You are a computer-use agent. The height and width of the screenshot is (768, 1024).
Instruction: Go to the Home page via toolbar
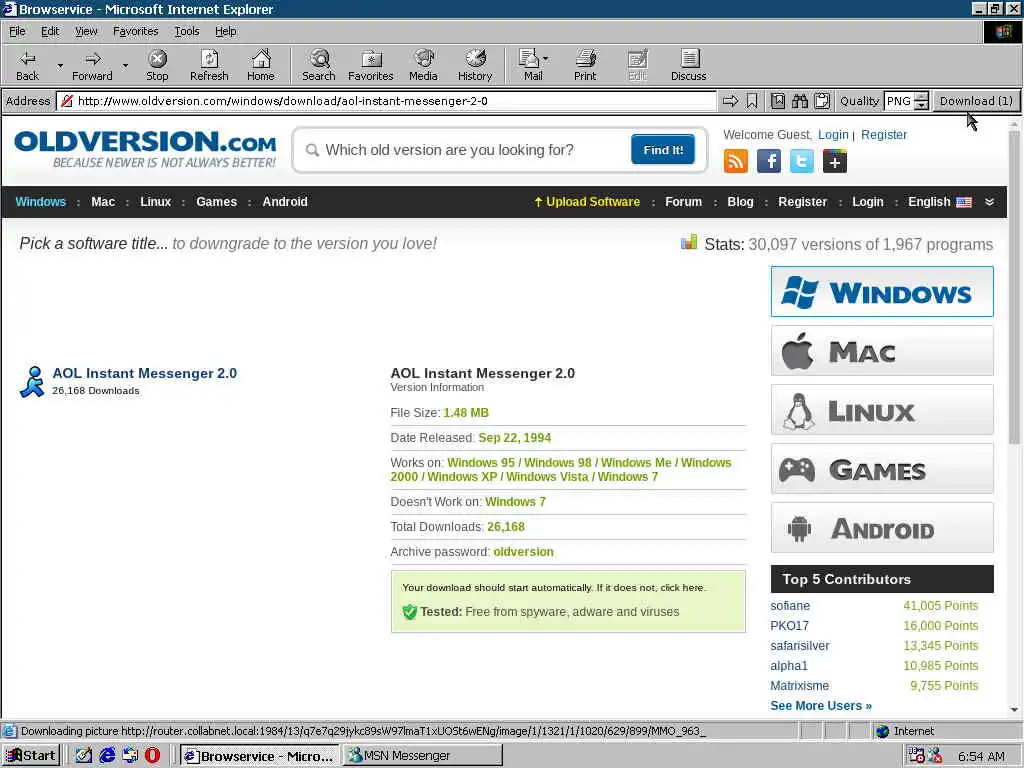(261, 66)
